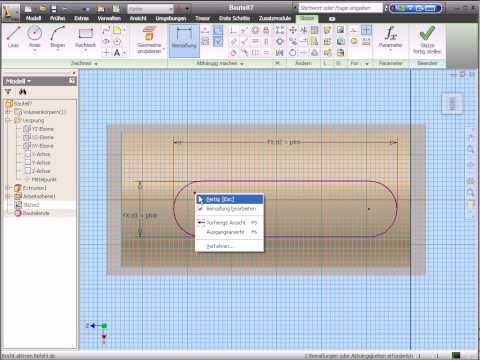Expand the Zeichnen panel dropdown arrow
This screenshot has width=480, height=360.
(96, 63)
